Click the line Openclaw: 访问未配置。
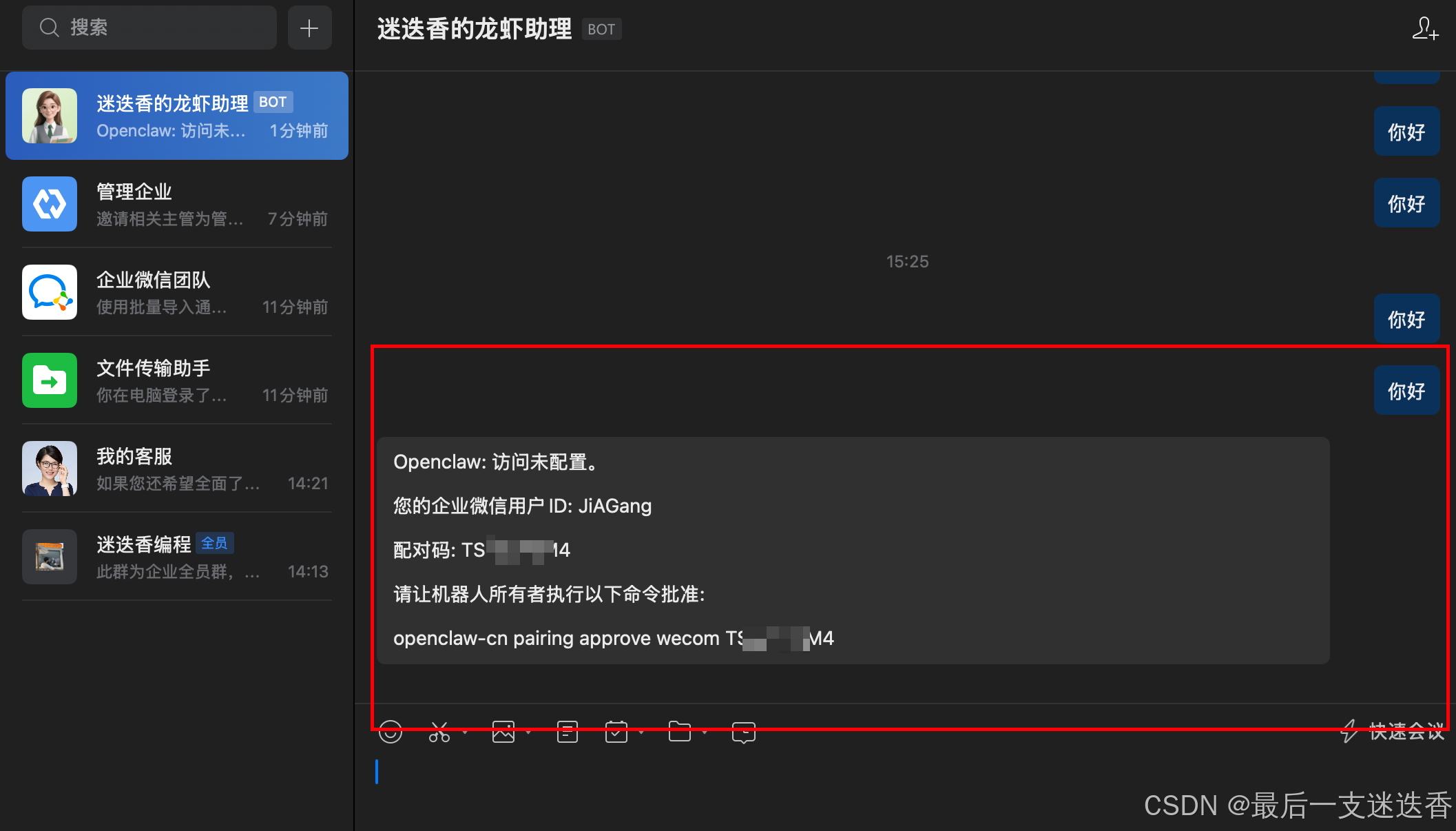Screen dimensions: 1456x831 496,462
